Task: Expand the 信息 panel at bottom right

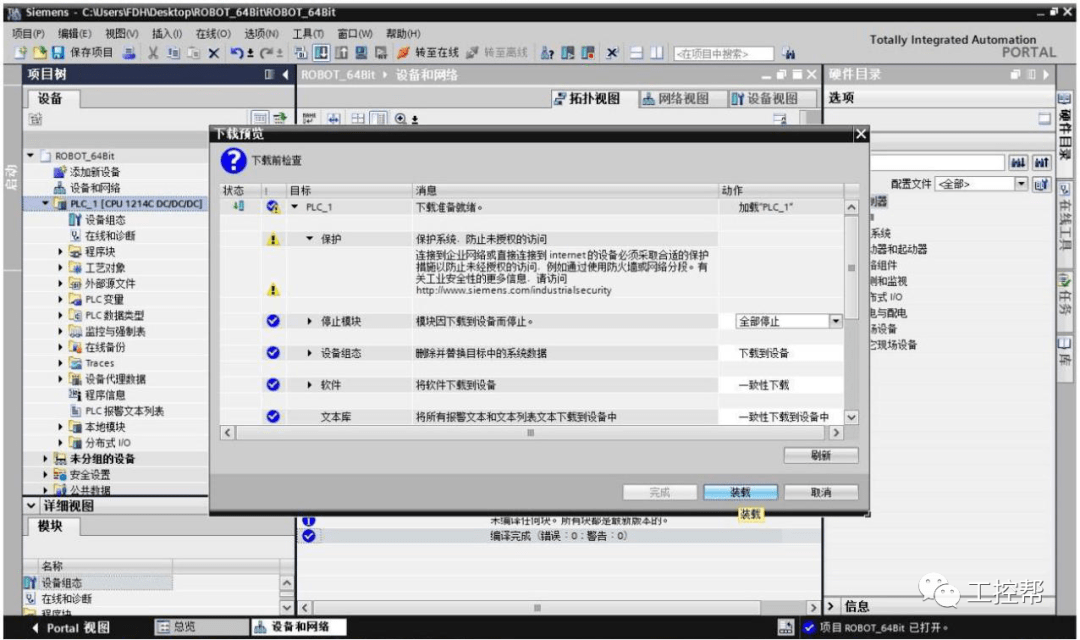Action: 831,606
